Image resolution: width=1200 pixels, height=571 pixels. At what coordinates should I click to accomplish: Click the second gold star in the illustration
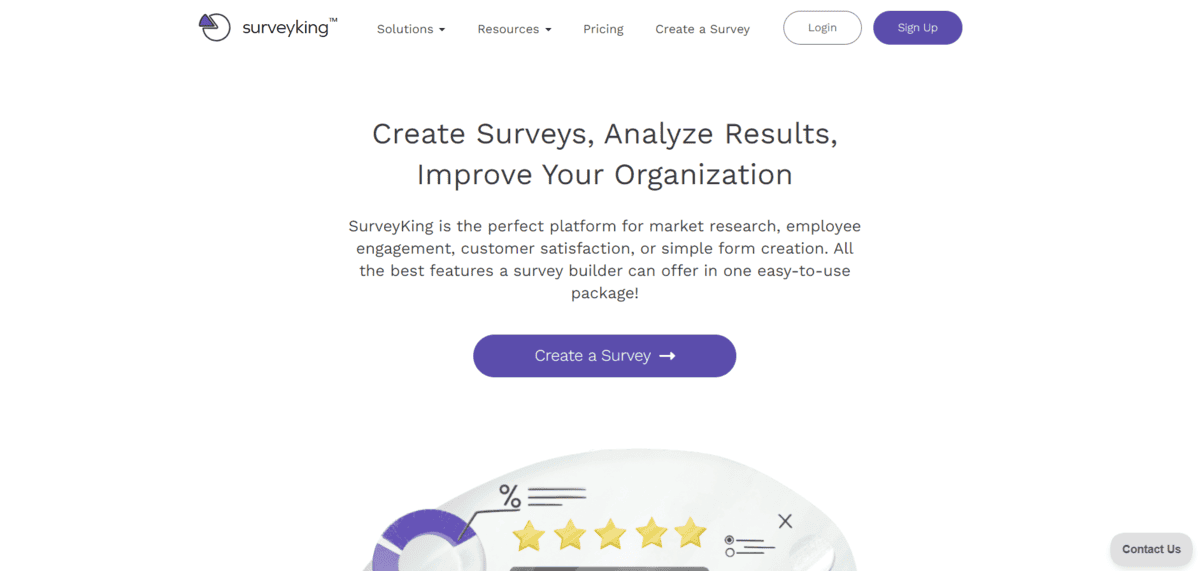tap(570, 534)
